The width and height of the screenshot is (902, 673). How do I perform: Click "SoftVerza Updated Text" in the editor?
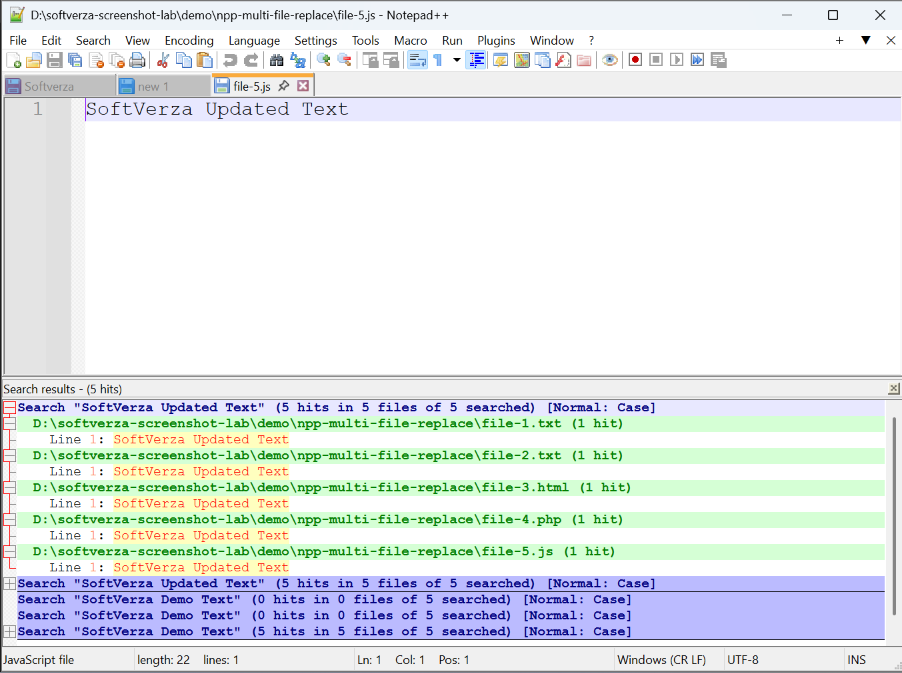tap(217, 109)
